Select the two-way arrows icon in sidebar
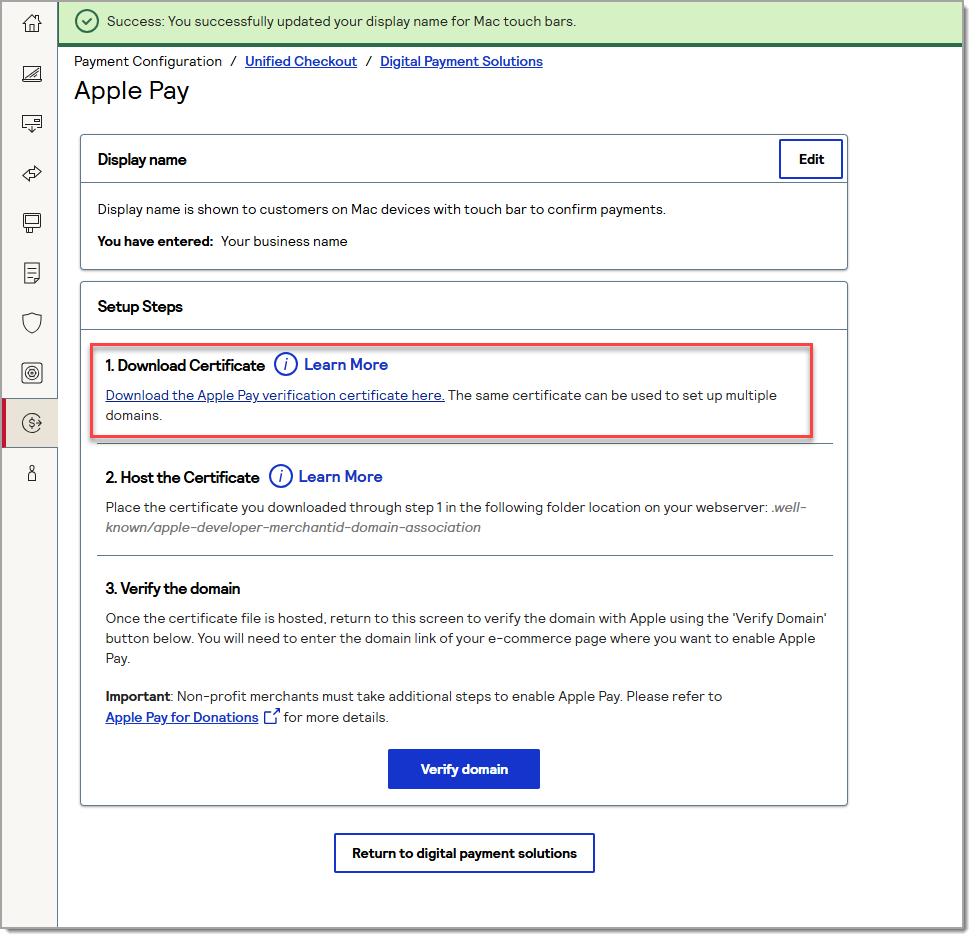 (32, 173)
